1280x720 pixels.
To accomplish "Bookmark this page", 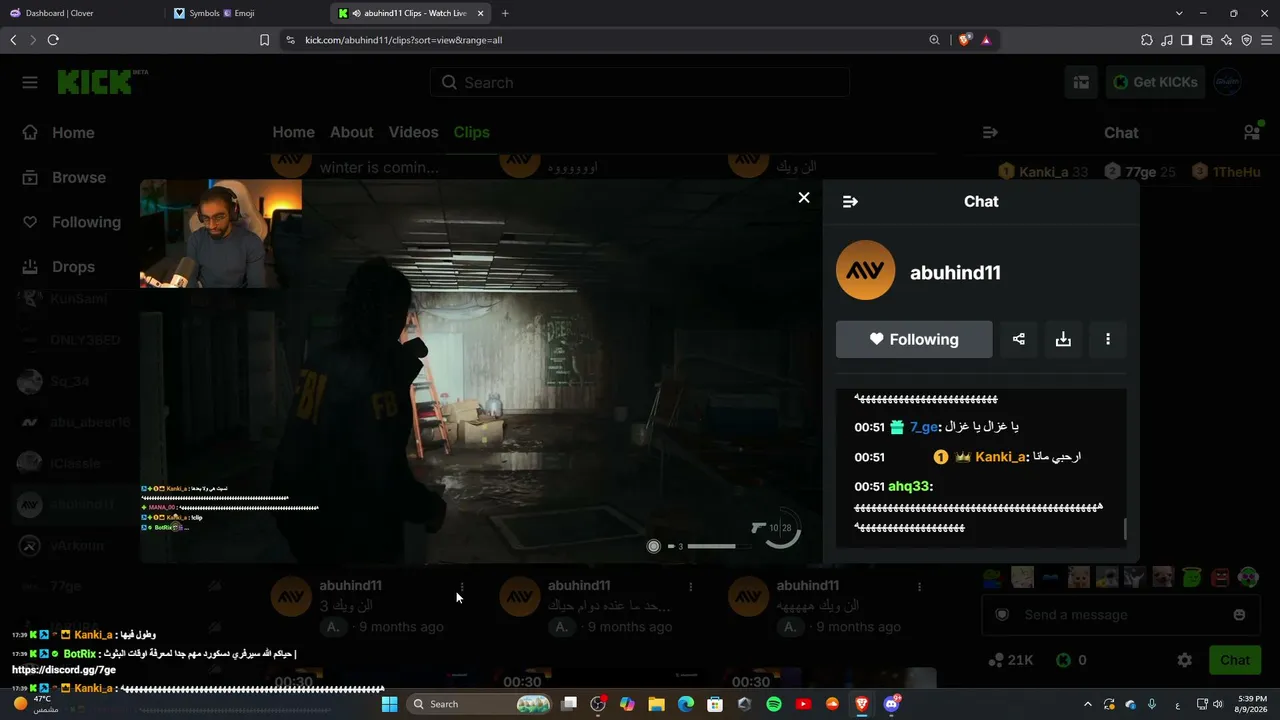I will pyautogui.click(x=264, y=40).
